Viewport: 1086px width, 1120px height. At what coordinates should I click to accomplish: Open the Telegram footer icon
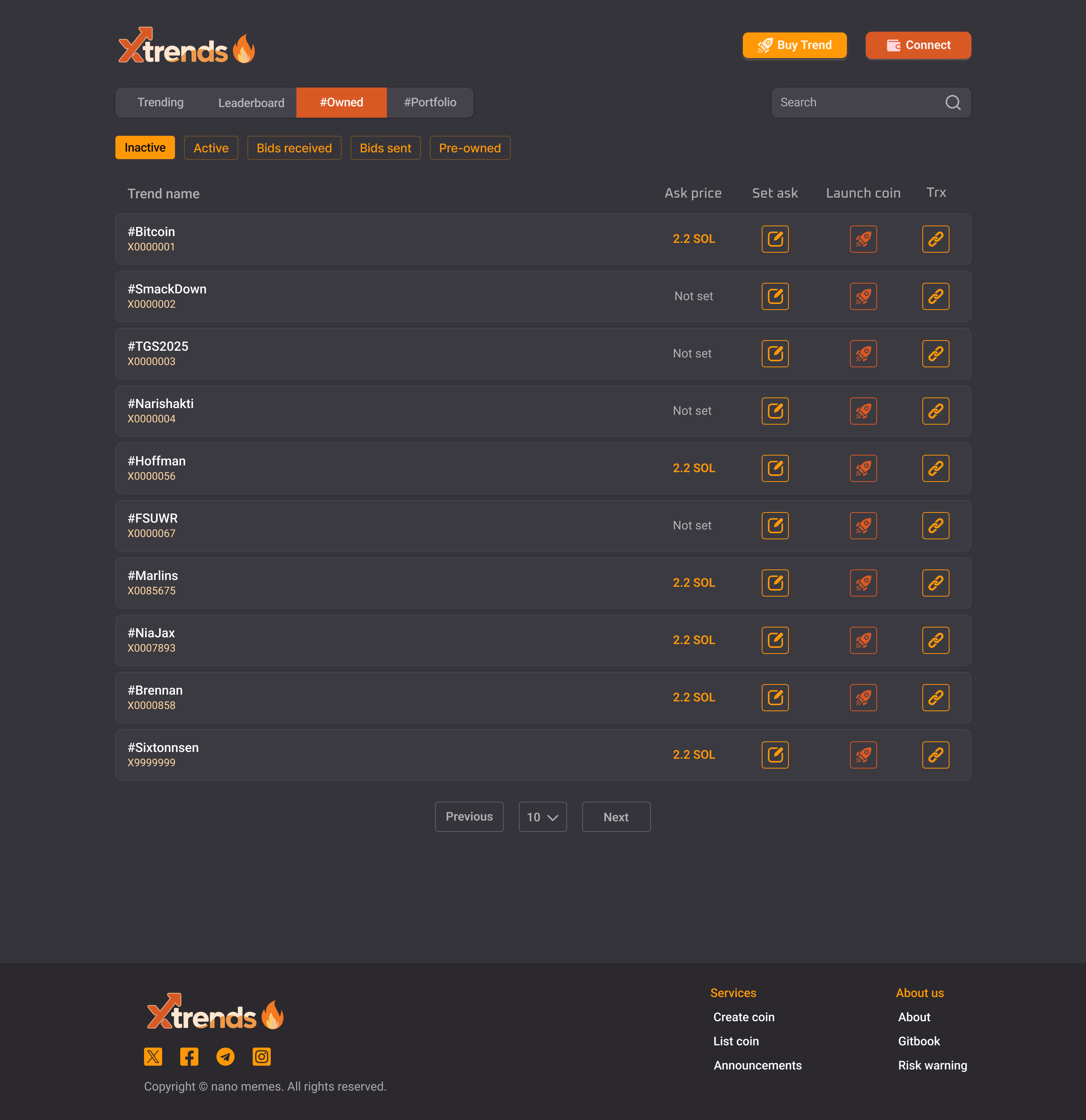(225, 1057)
